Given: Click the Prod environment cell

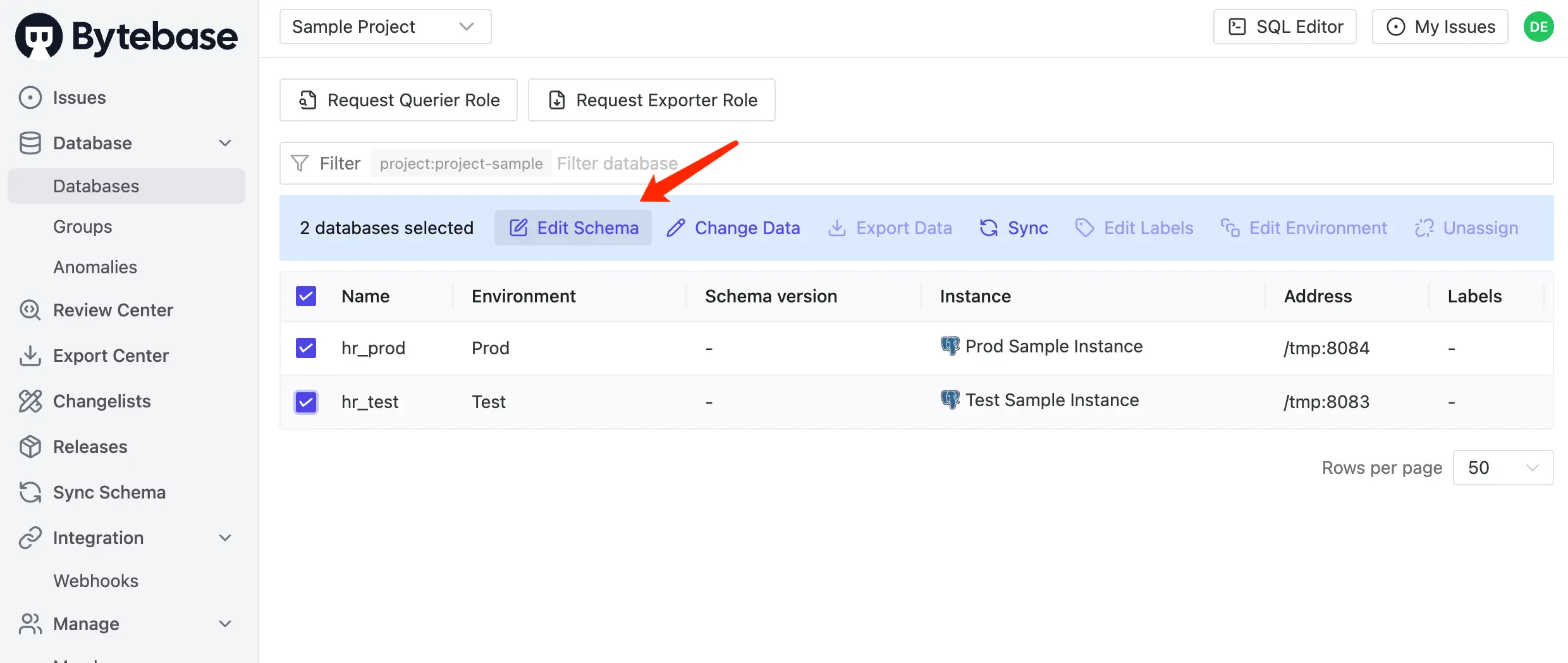Looking at the screenshot, I should coord(491,348).
